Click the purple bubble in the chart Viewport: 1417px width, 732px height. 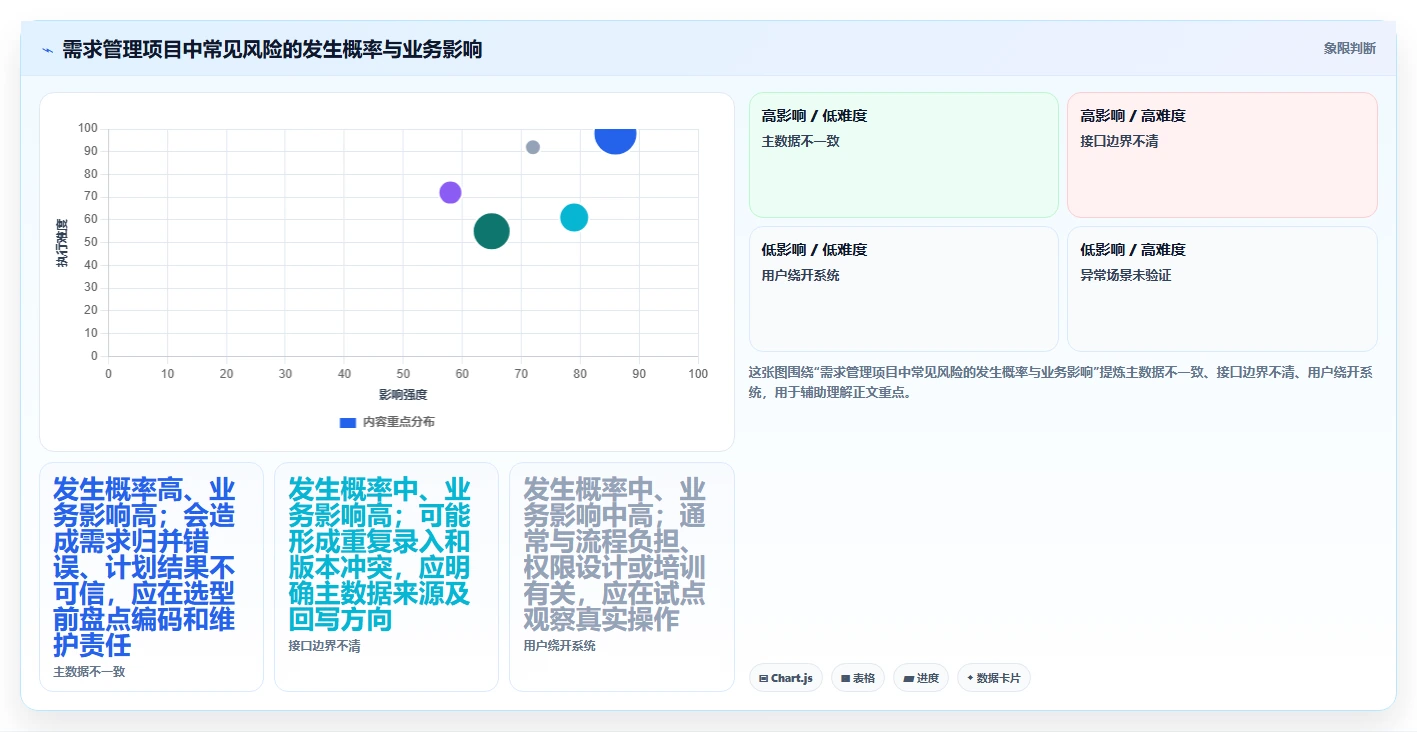point(450,193)
